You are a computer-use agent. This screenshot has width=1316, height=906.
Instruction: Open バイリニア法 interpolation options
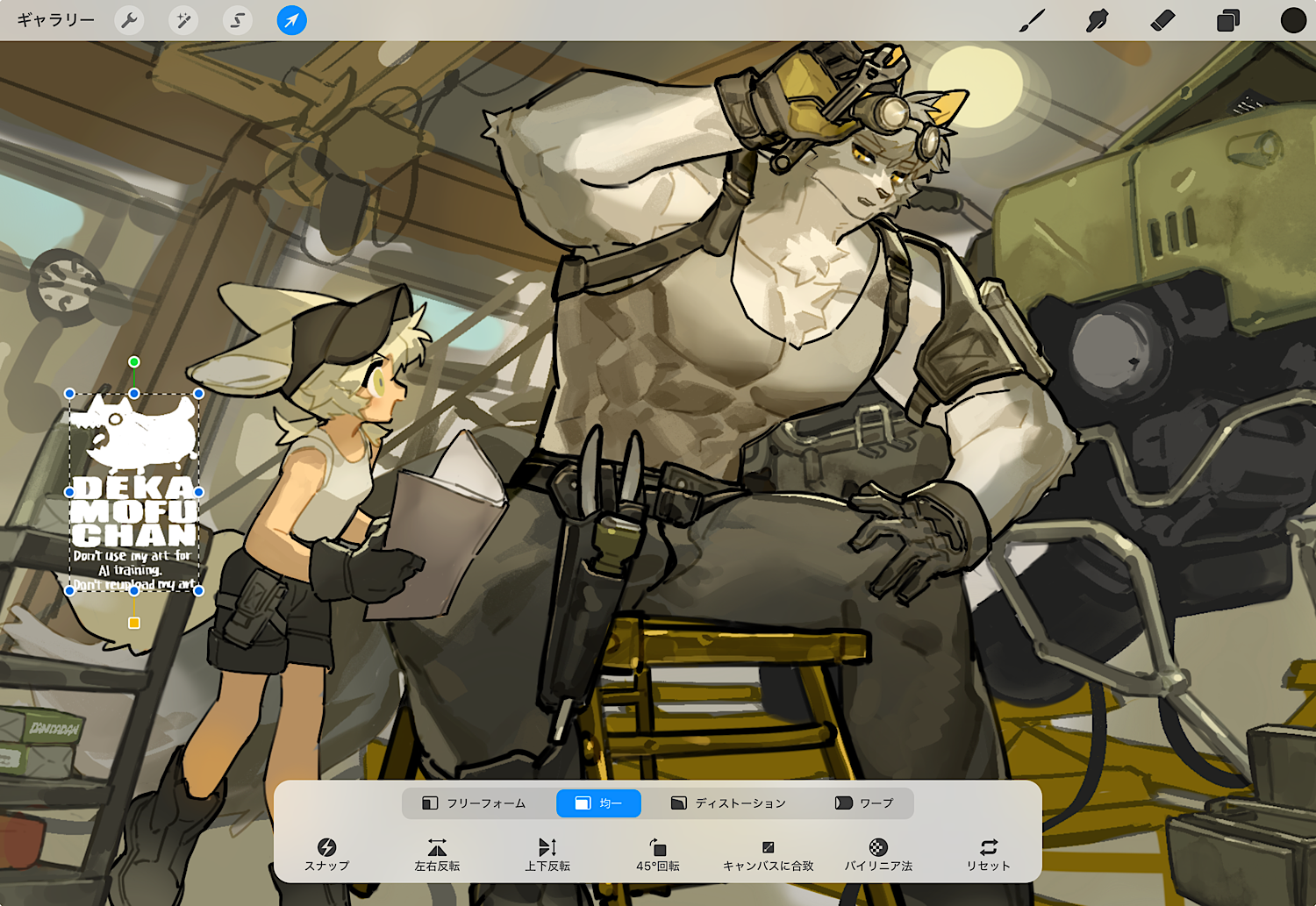click(x=878, y=854)
